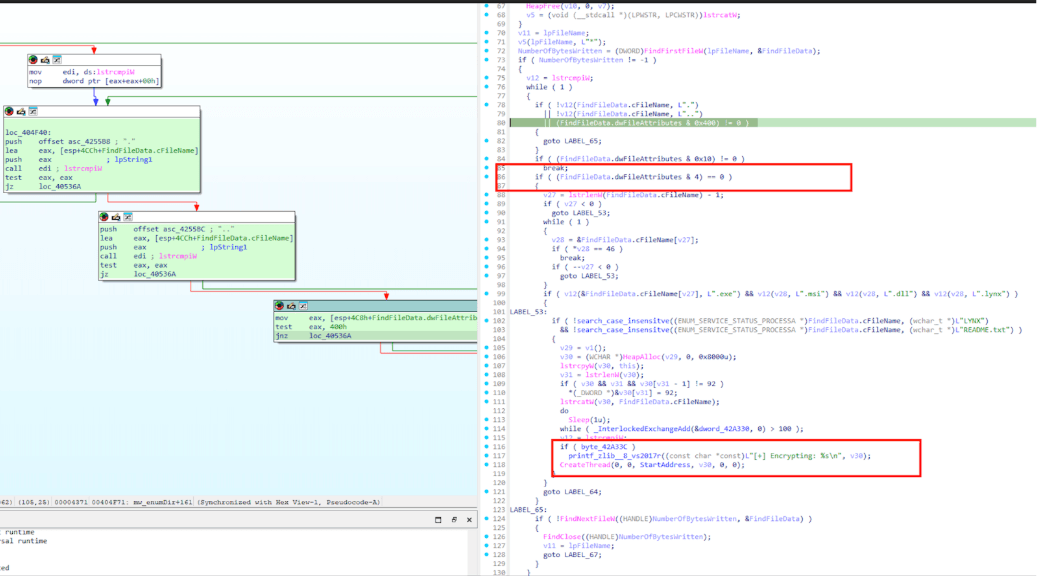
Task: Click the group icon on the mov edi node
Action: (x=56, y=60)
